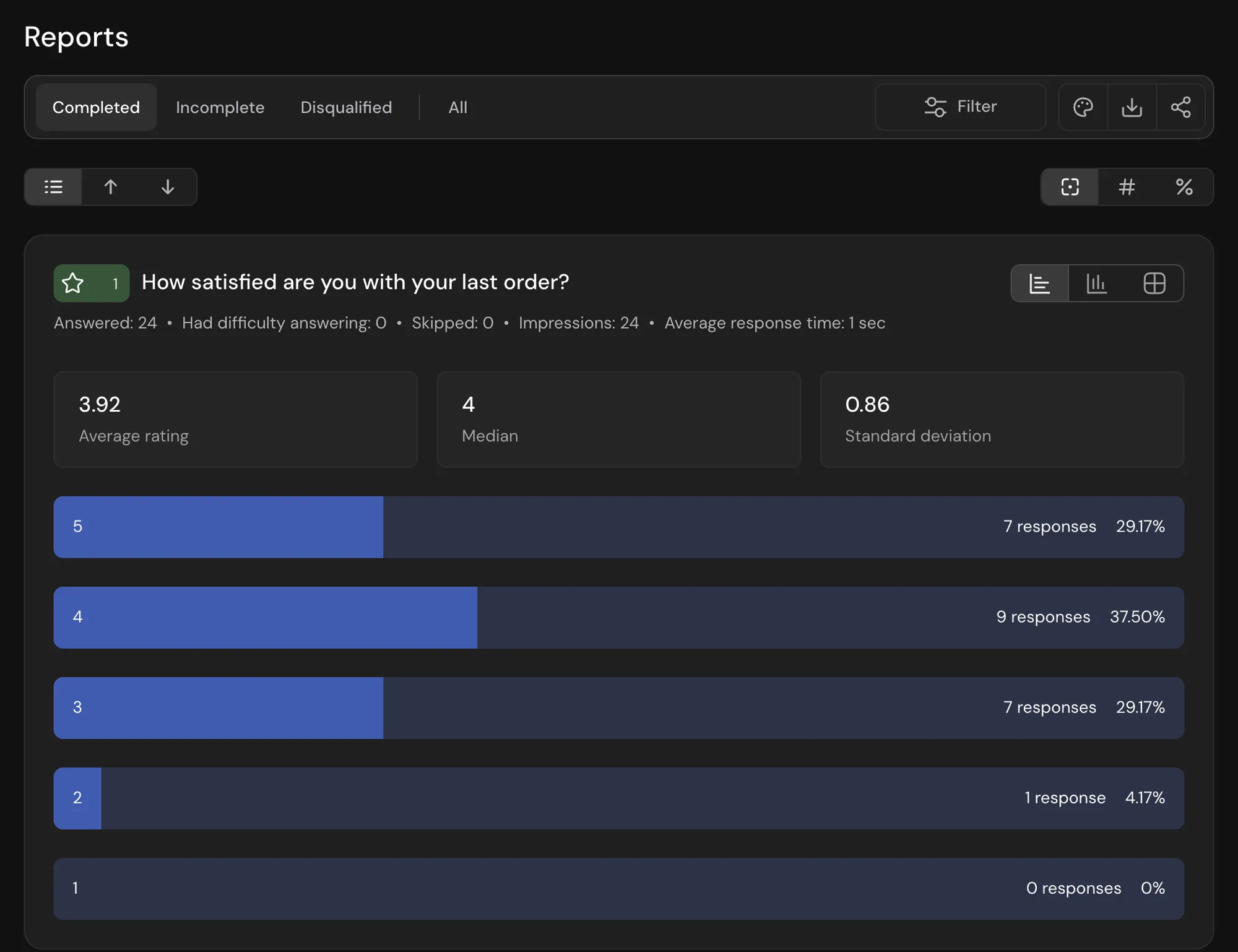This screenshot has height=952, width=1238.
Task: Toggle number count display with hash icon
Action: (x=1127, y=187)
